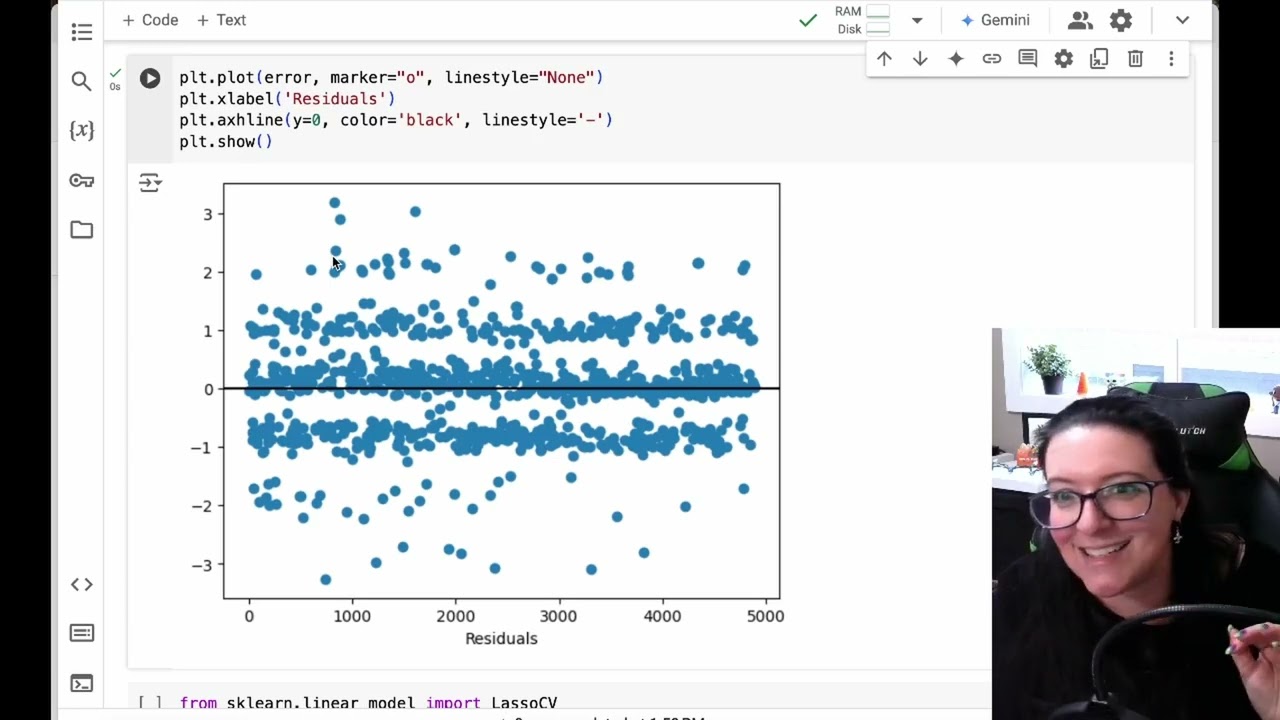Toggle the cell output actions icon

(150, 182)
